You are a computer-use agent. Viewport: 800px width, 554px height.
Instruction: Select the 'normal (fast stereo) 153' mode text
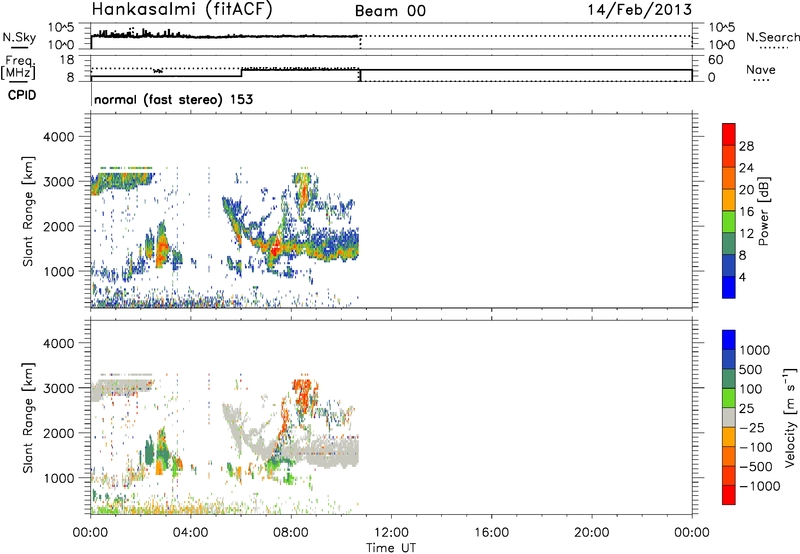pyautogui.click(x=173, y=99)
